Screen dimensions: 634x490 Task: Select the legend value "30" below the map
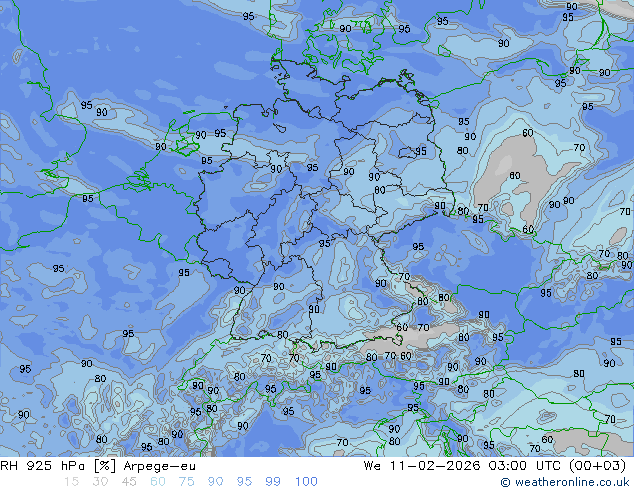100,482
